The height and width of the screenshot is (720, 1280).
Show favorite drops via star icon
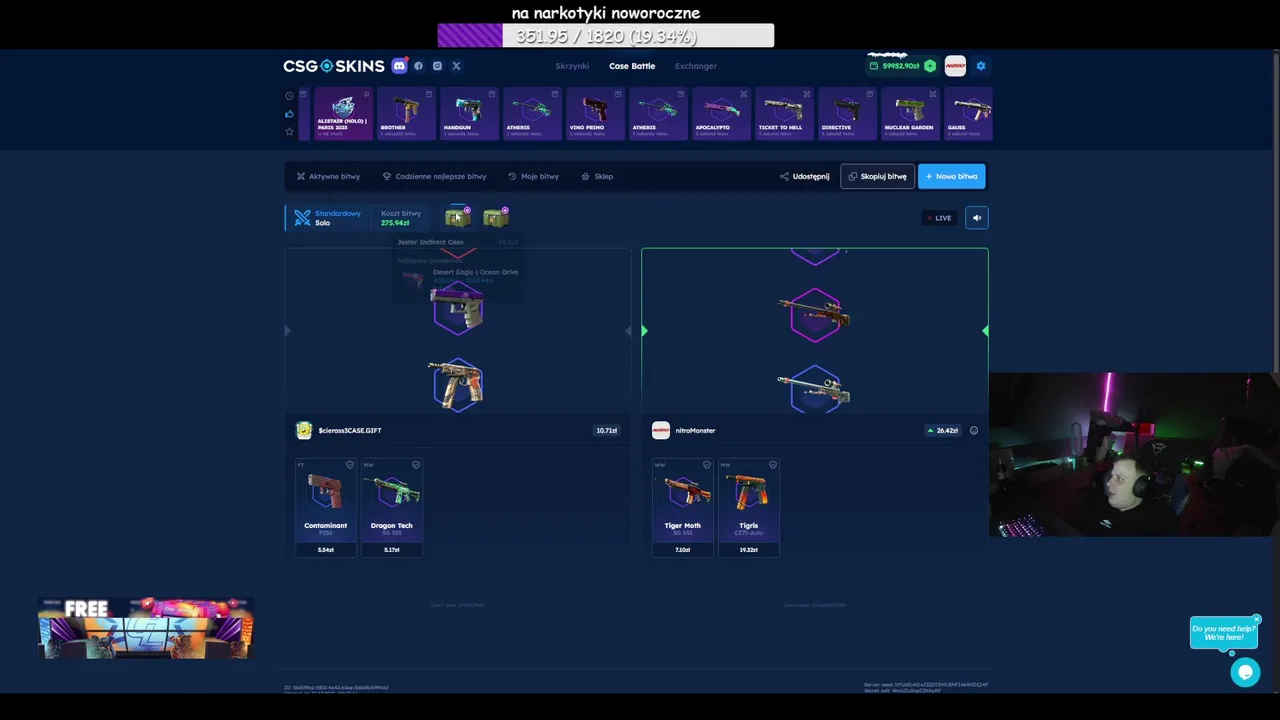289,132
